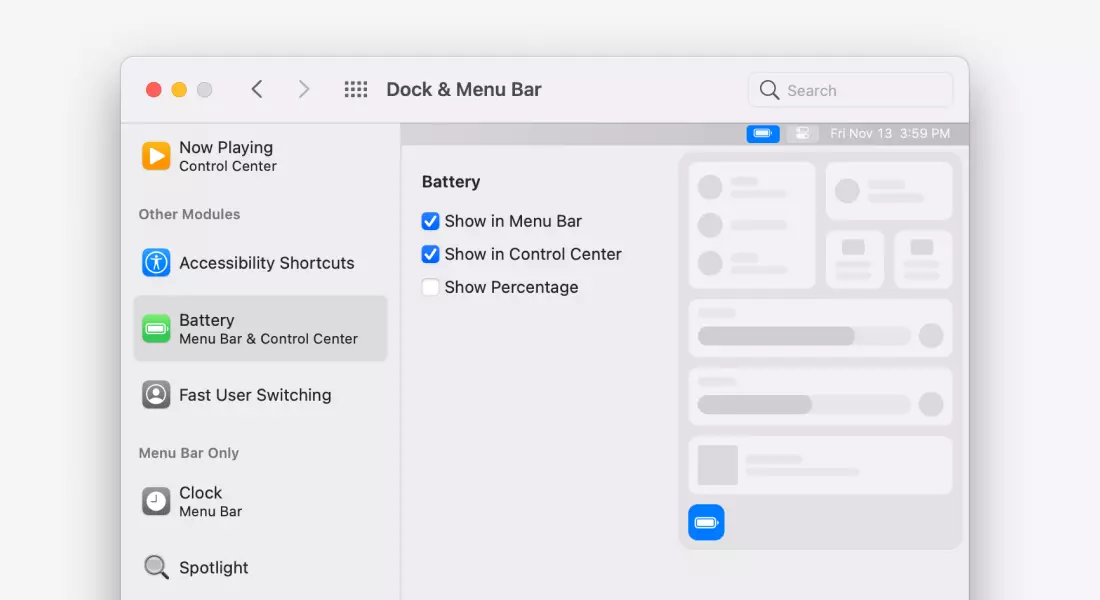This screenshot has width=1100, height=600.
Task: Enable Show Percentage checkbox
Action: point(430,287)
